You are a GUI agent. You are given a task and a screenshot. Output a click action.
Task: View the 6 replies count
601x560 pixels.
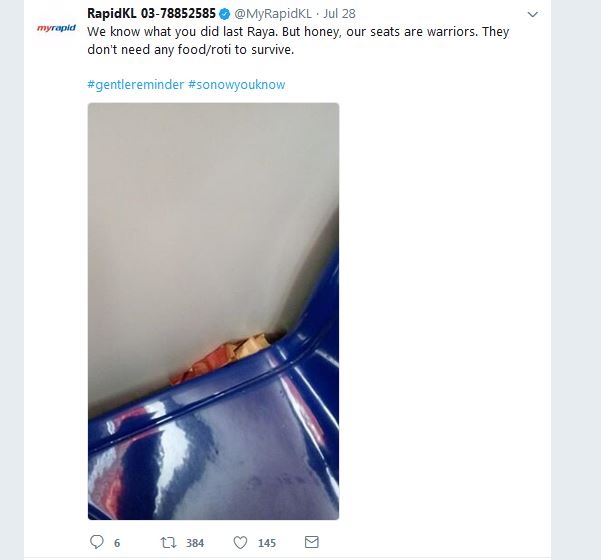[117, 543]
